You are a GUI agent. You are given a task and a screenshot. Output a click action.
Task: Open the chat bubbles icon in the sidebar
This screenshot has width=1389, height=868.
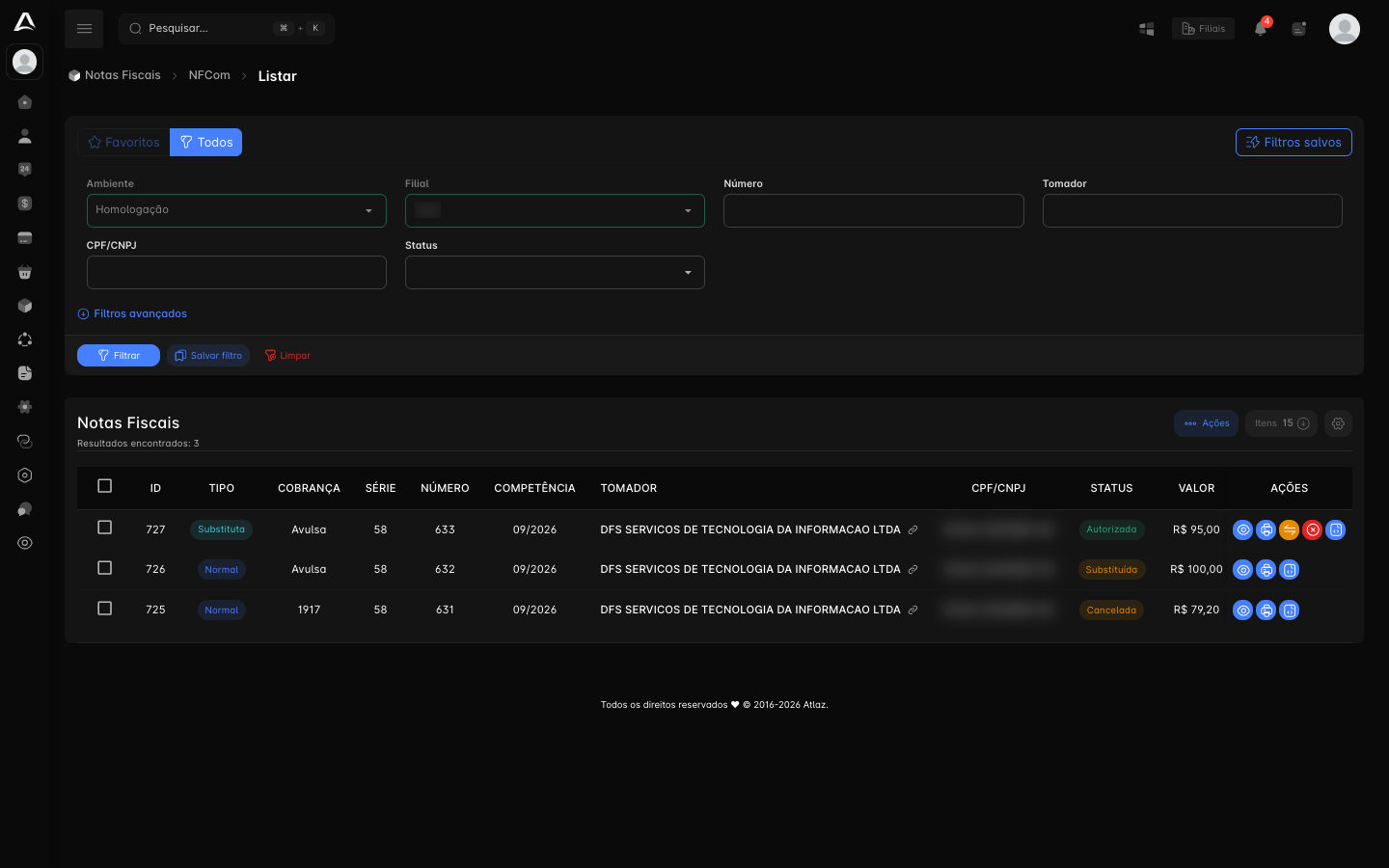(x=25, y=509)
